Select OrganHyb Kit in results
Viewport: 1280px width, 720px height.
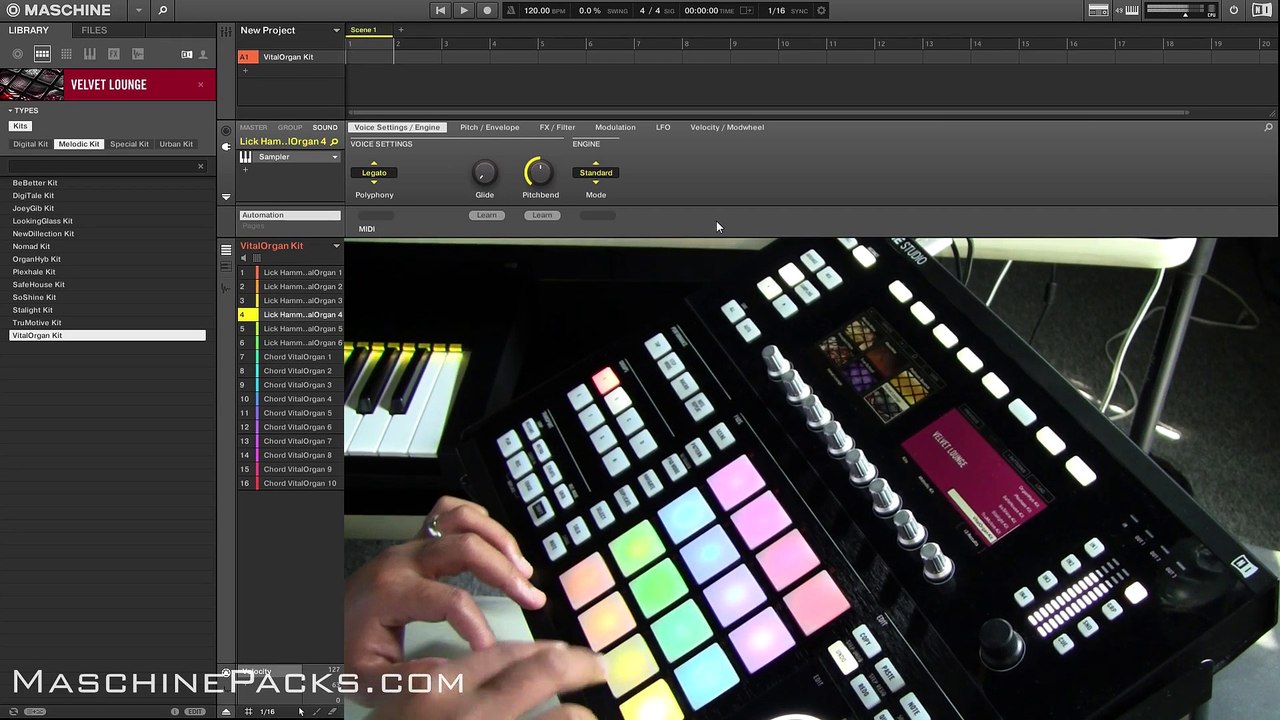point(36,259)
